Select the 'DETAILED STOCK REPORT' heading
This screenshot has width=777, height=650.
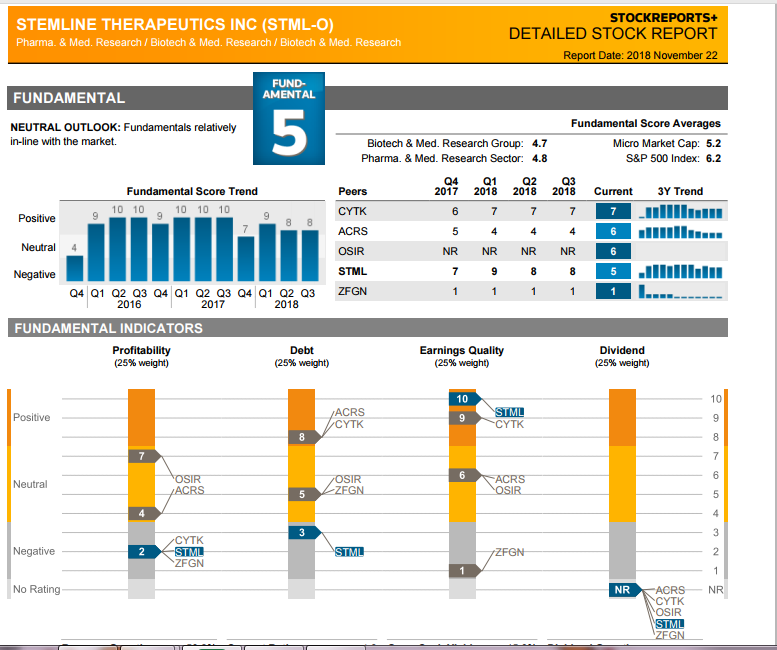[x=613, y=34]
